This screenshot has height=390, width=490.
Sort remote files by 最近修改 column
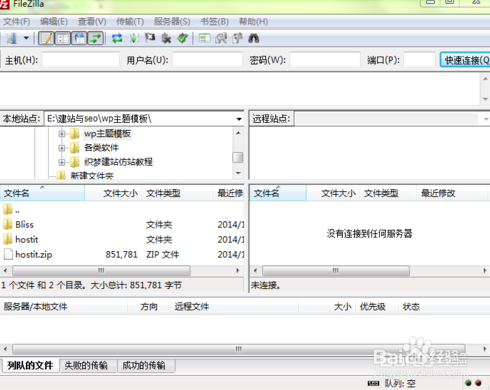[x=453, y=193]
